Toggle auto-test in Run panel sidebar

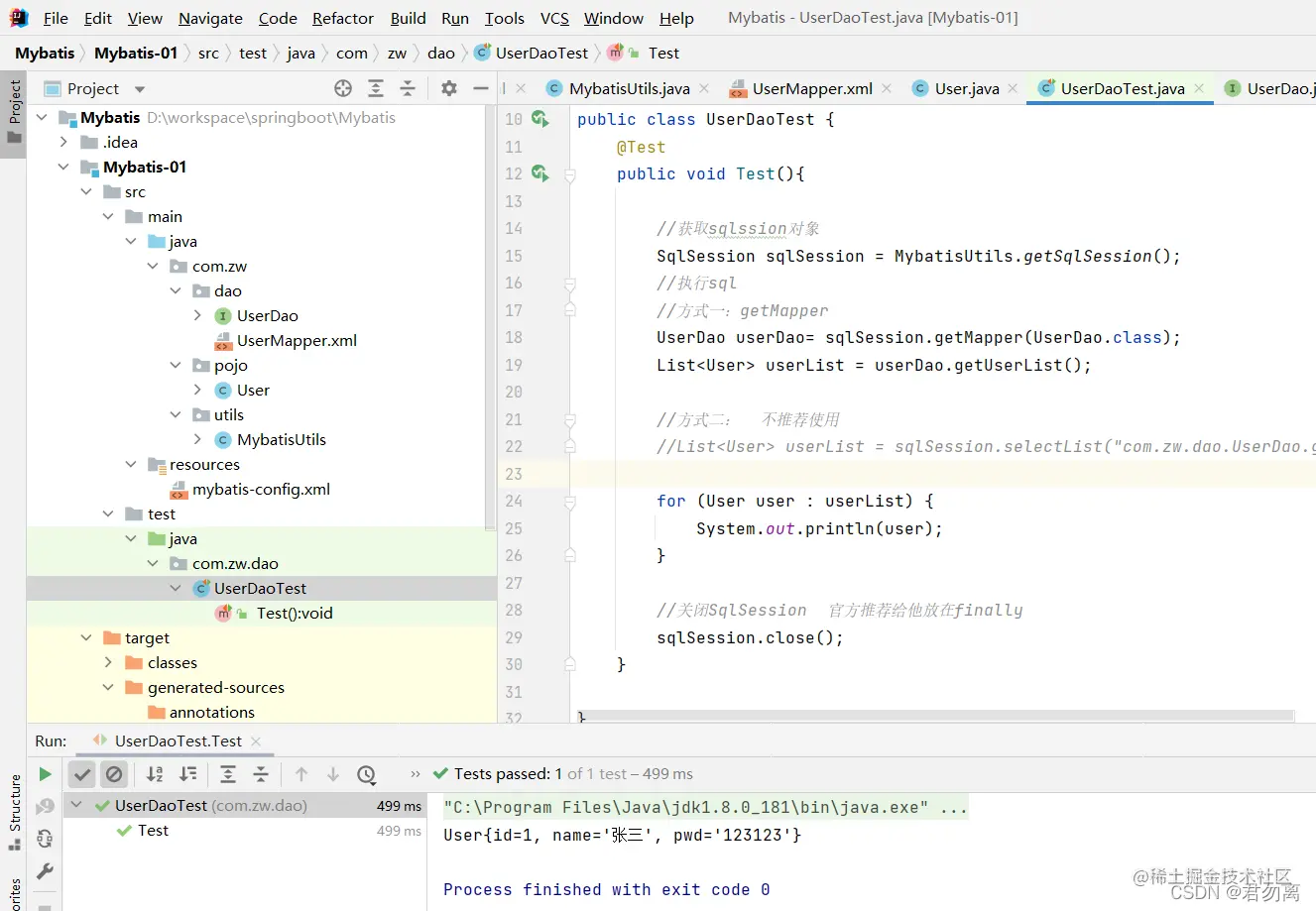[x=45, y=839]
